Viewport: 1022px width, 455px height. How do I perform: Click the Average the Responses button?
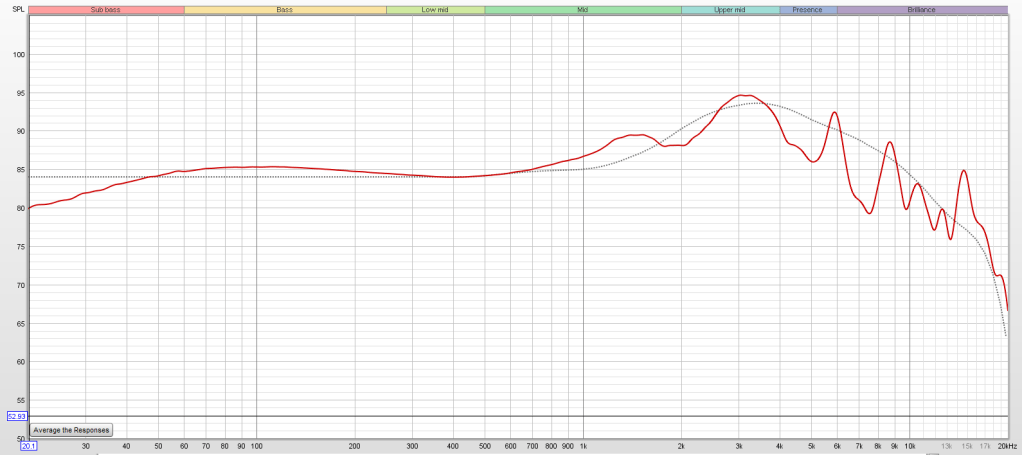point(72,430)
